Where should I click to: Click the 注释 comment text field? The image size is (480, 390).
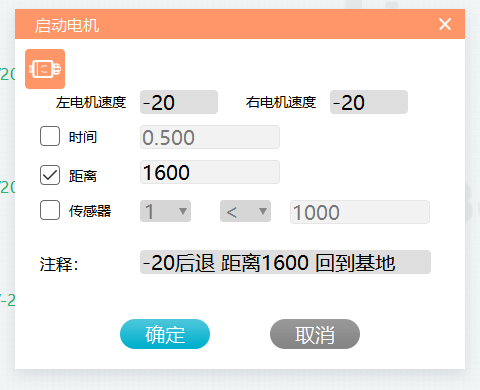[285, 262]
